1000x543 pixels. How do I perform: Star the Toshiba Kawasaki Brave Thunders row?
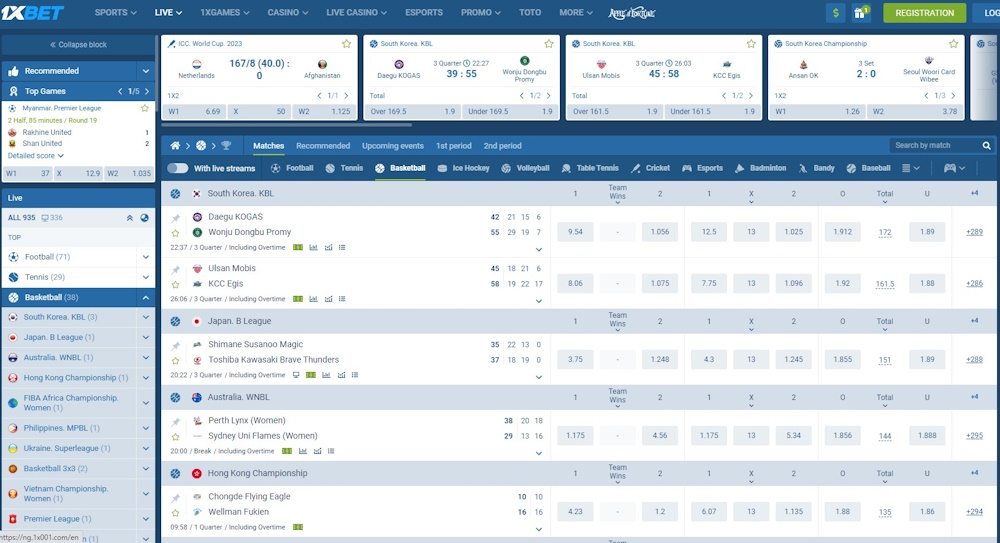coord(175,361)
